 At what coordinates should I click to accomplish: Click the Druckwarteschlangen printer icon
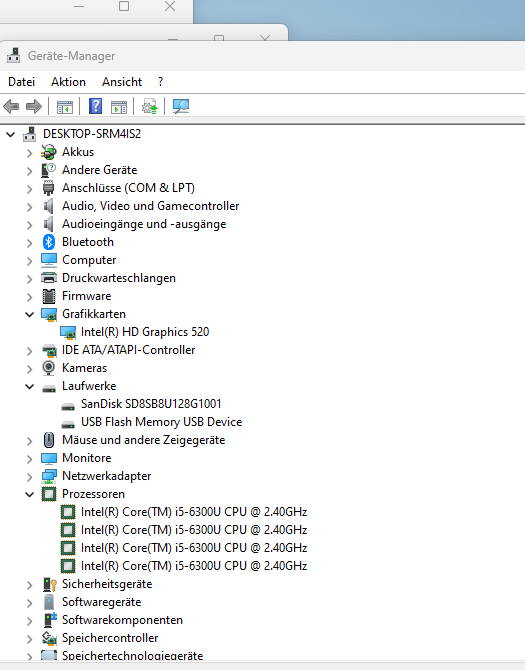pyautogui.click(x=49, y=278)
